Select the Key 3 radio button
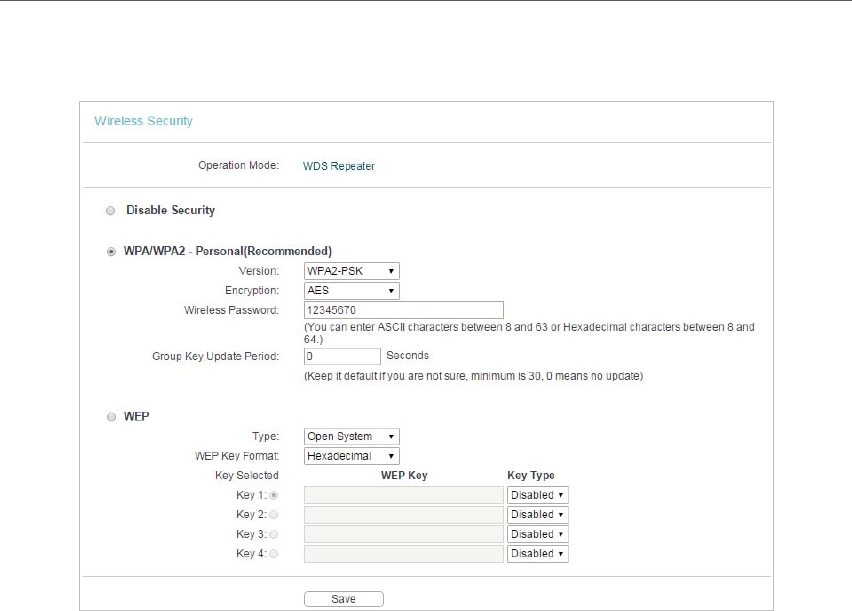Screen dimensions: 852x611 pyautogui.click(x=274, y=534)
